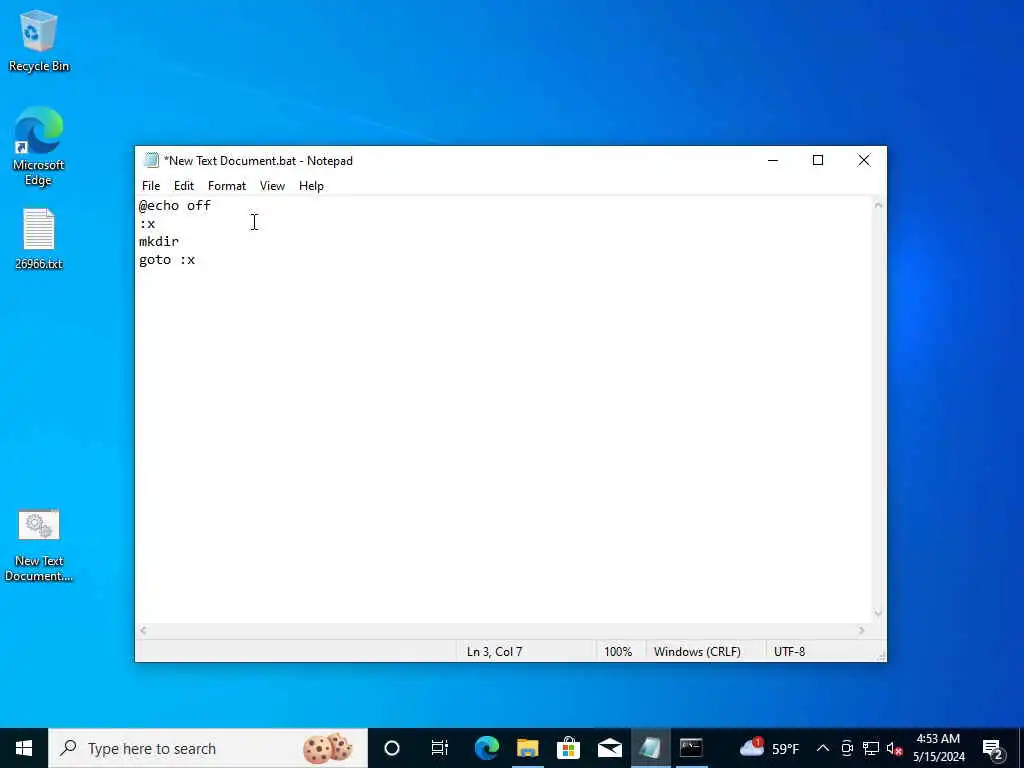Select the New Text Document batch file icon
1024x768 pixels.
click(39, 545)
